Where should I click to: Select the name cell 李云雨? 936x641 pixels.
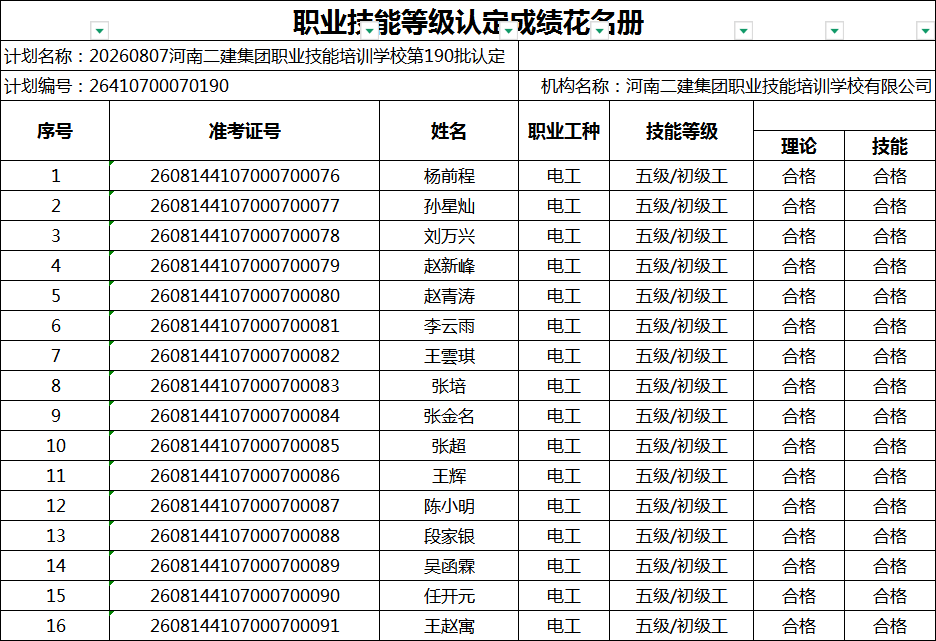coord(449,326)
